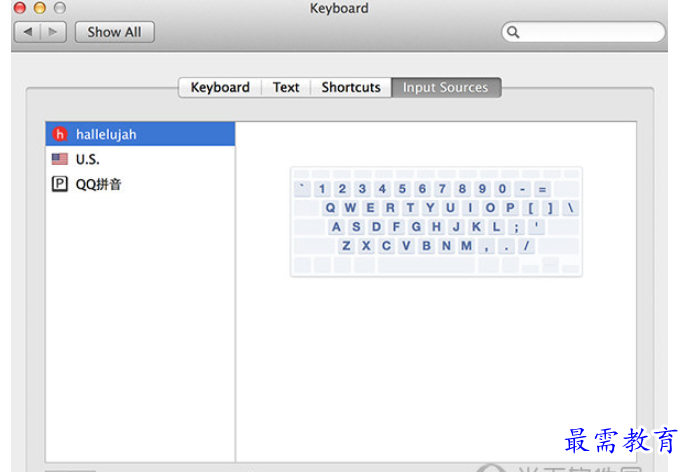Select the Input Sources tab

[446, 87]
